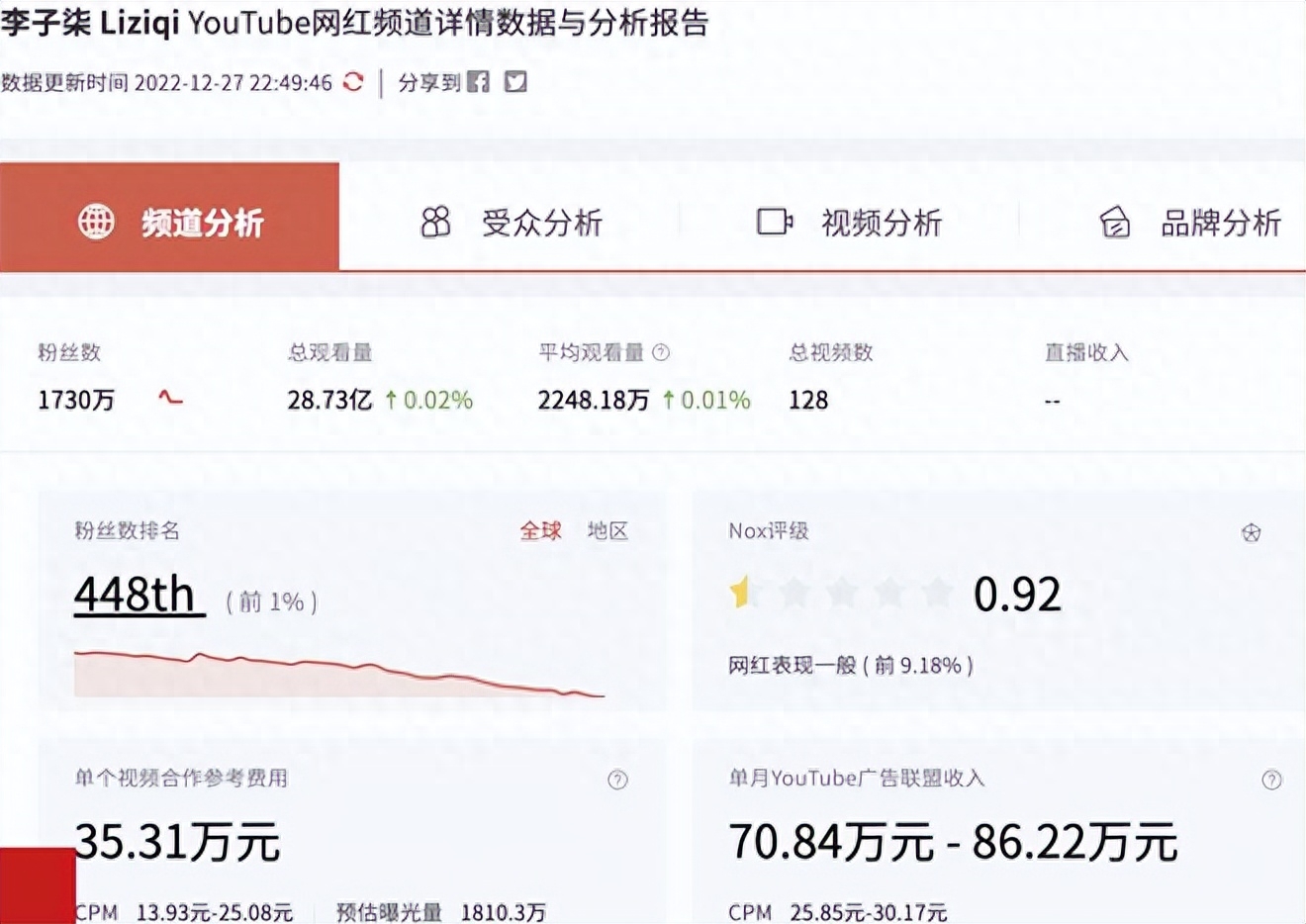Click the 直播收入 label
The height and width of the screenshot is (924, 1306).
point(1086,352)
